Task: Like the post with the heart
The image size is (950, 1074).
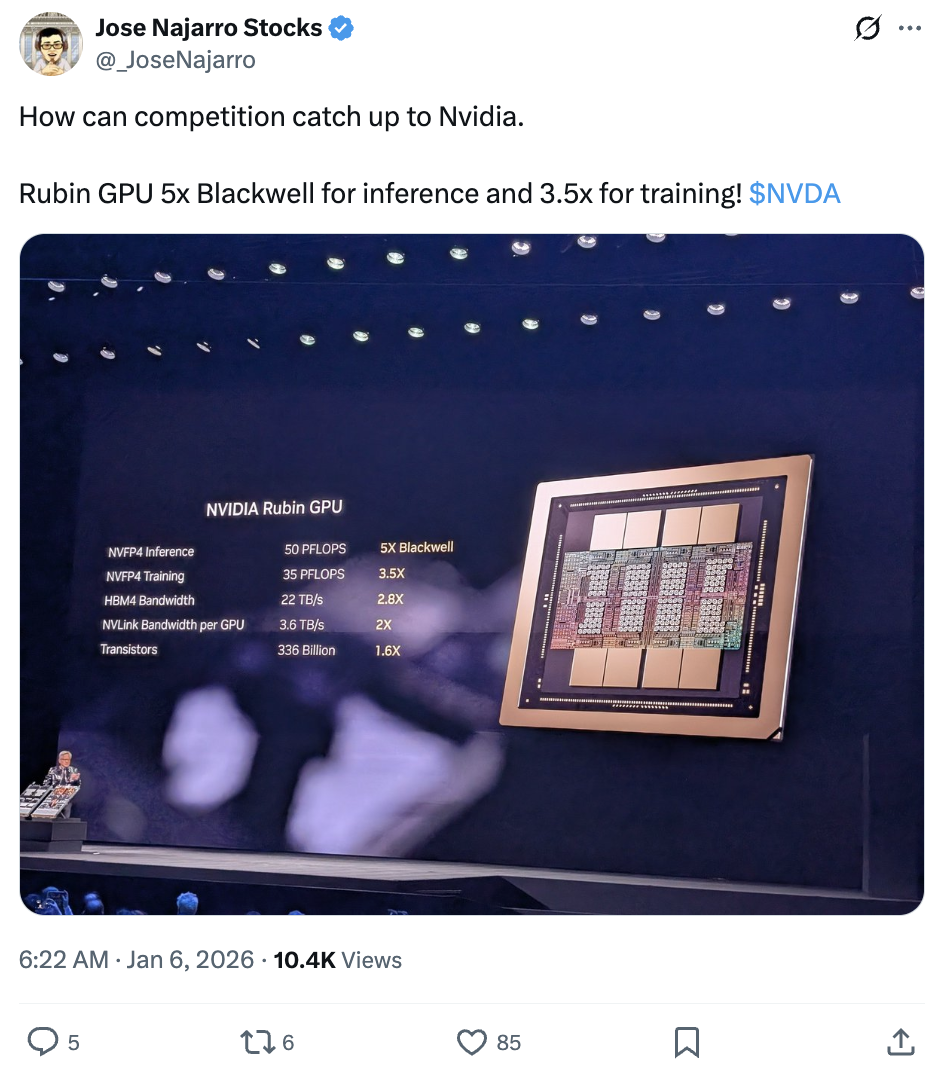Action: [x=471, y=1042]
